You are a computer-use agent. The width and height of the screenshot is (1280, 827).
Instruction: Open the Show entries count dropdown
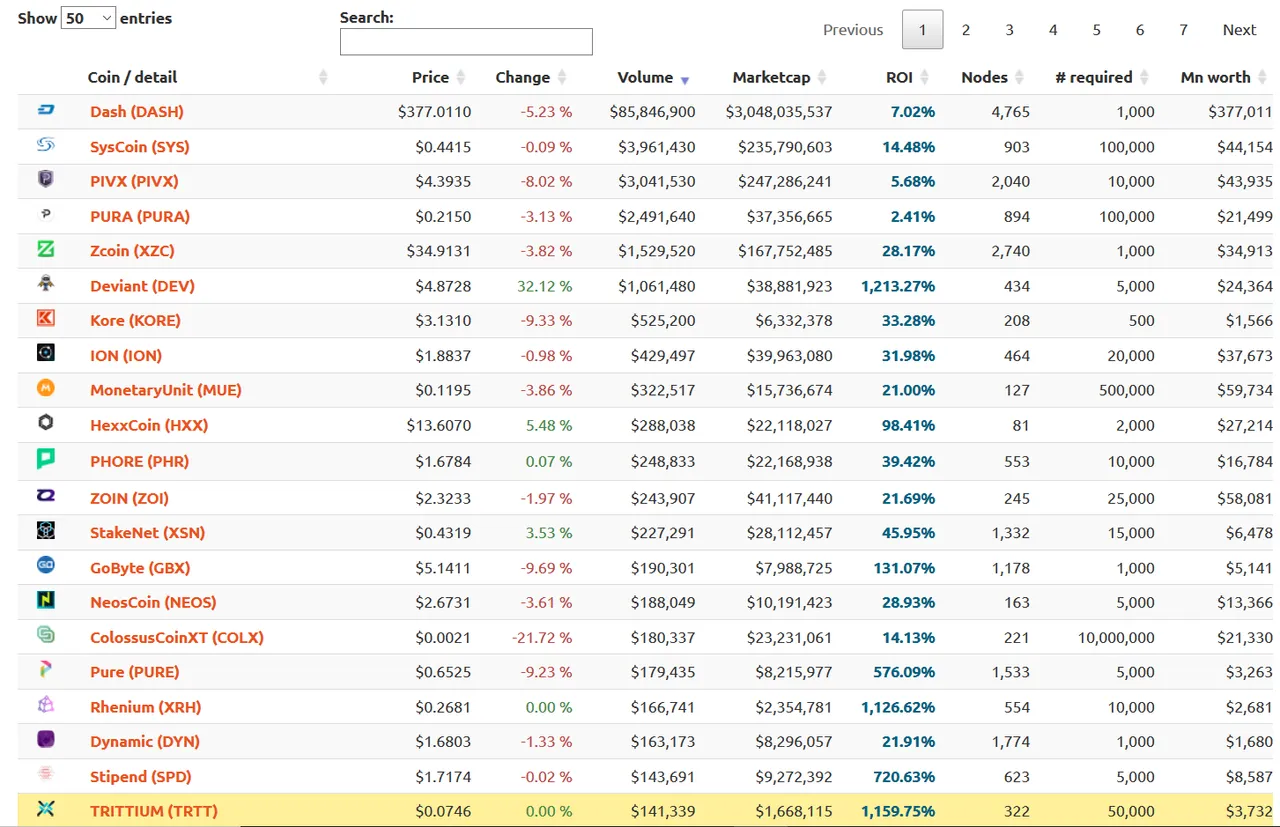(x=88, y=18)
